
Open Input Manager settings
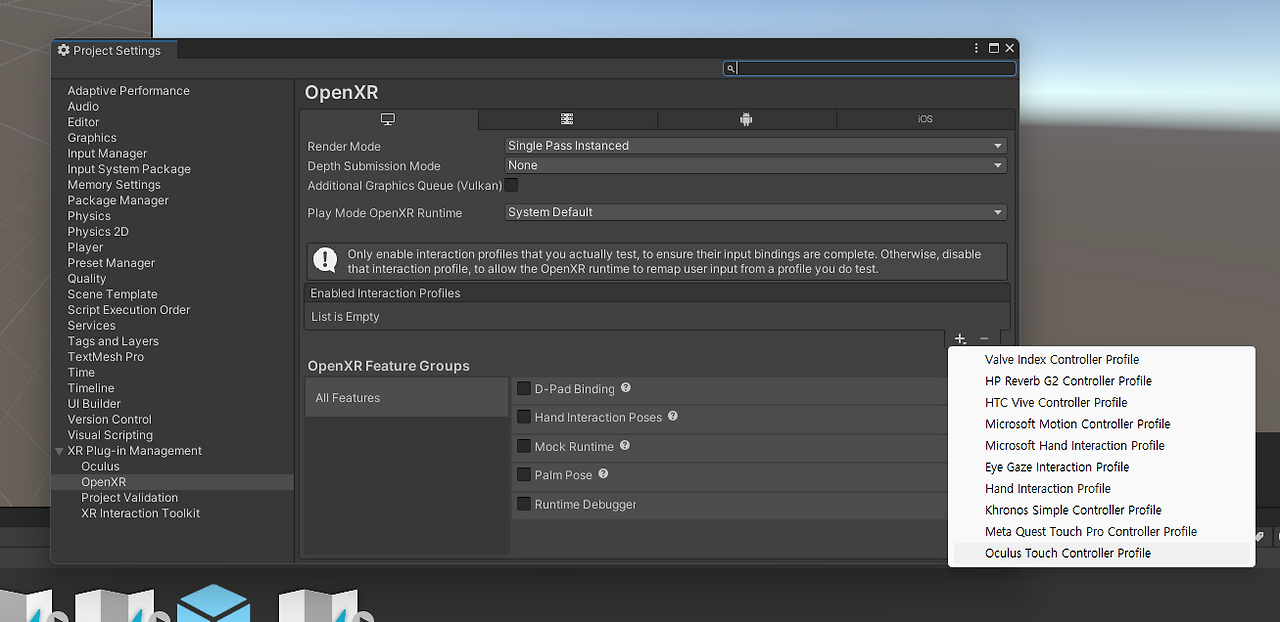107,154
